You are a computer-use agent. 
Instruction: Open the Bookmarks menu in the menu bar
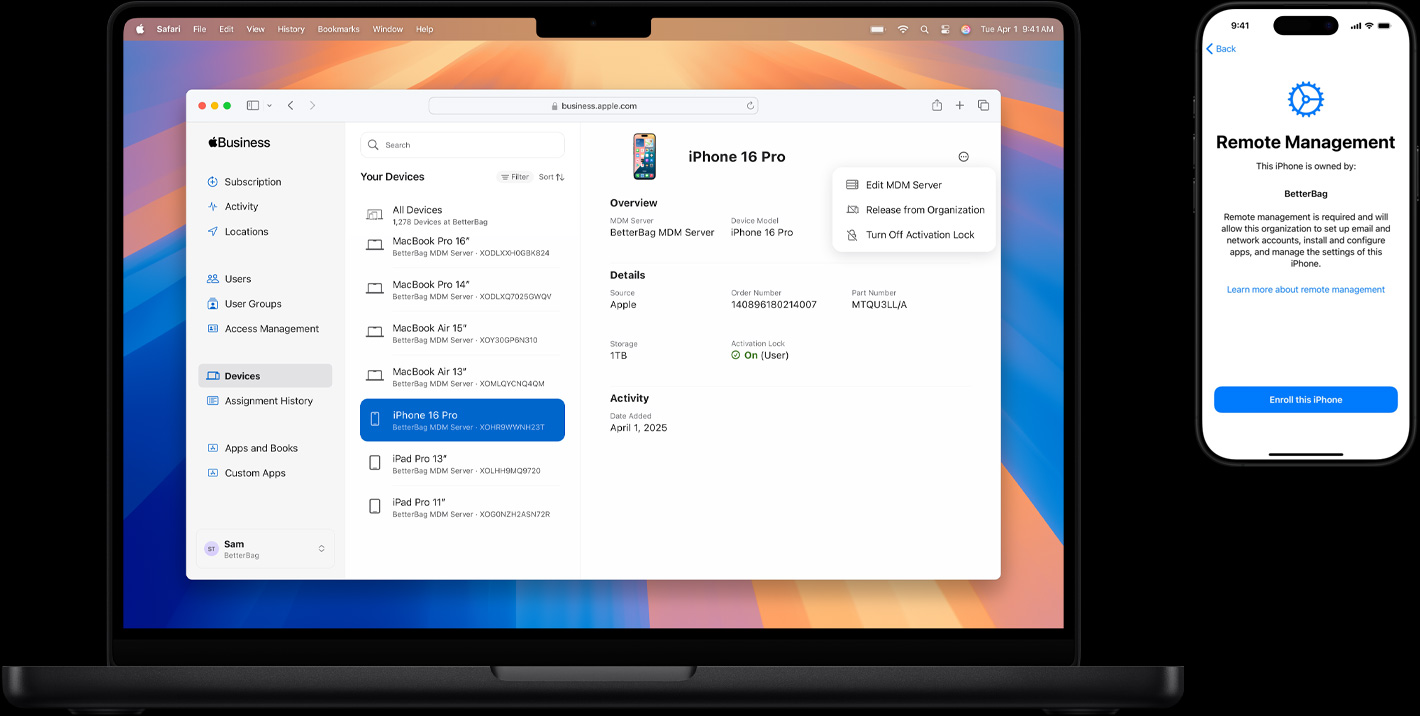pyautogui.click(x=338, y=29)
